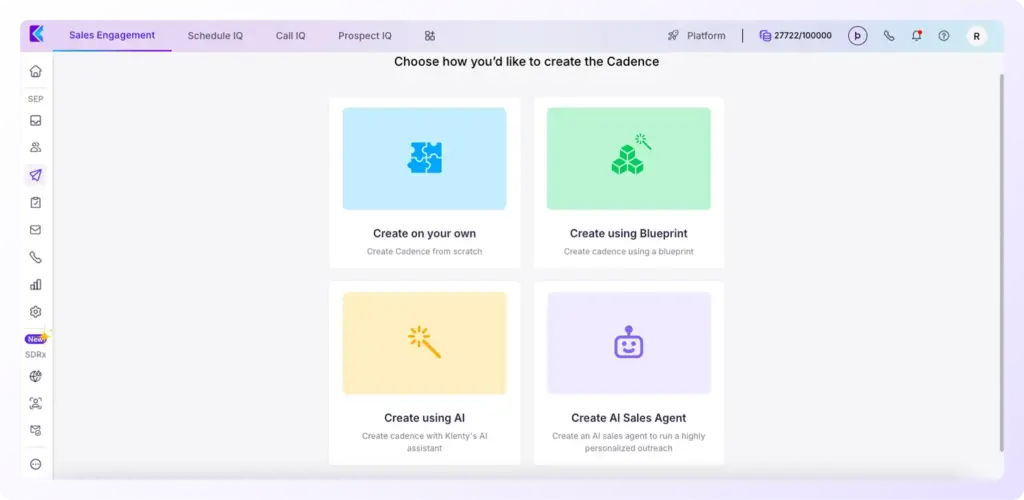
Task: Open the Home icon in sidebar
Action: (x=36, y=71)
